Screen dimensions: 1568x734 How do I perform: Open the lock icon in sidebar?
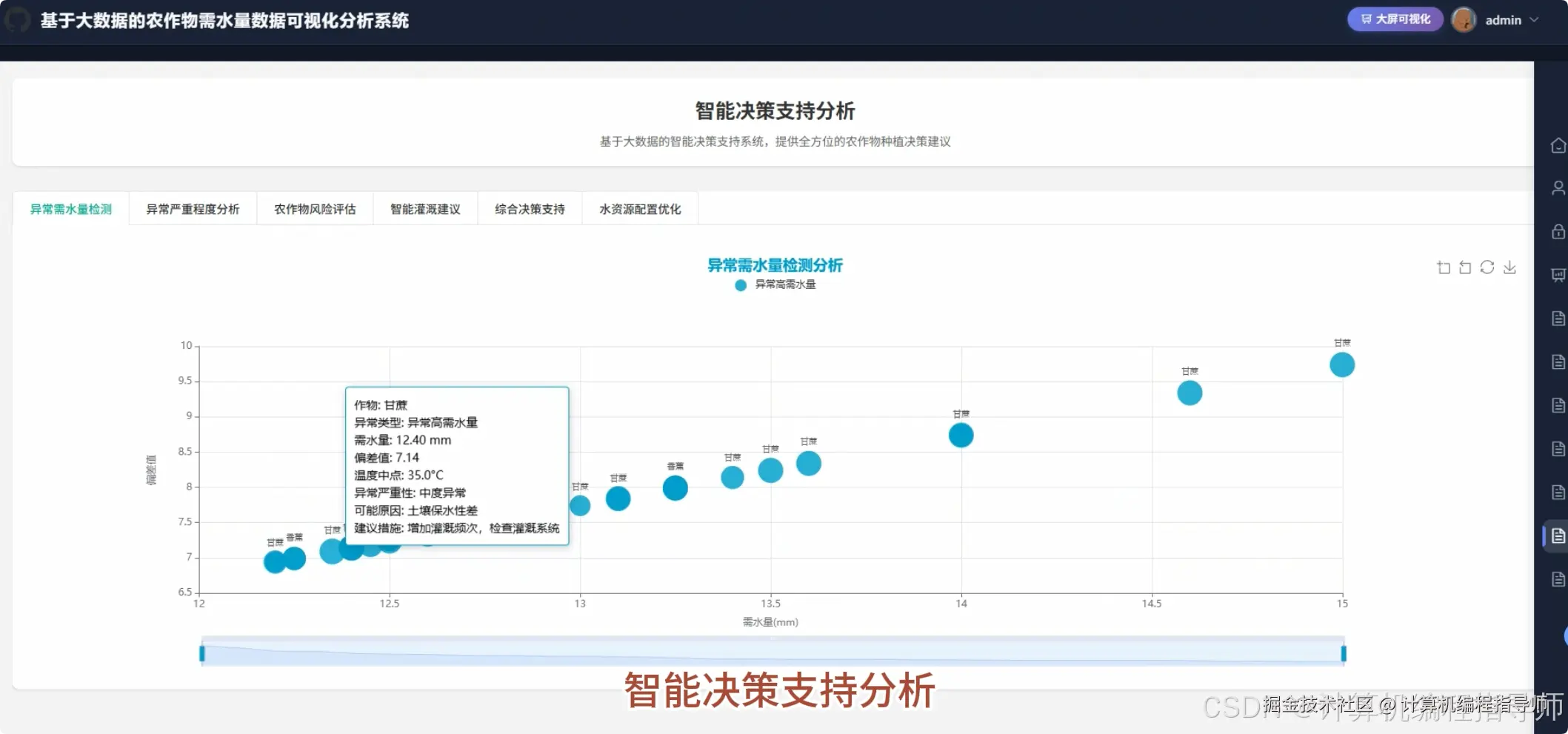click(x=1558, y=232)
